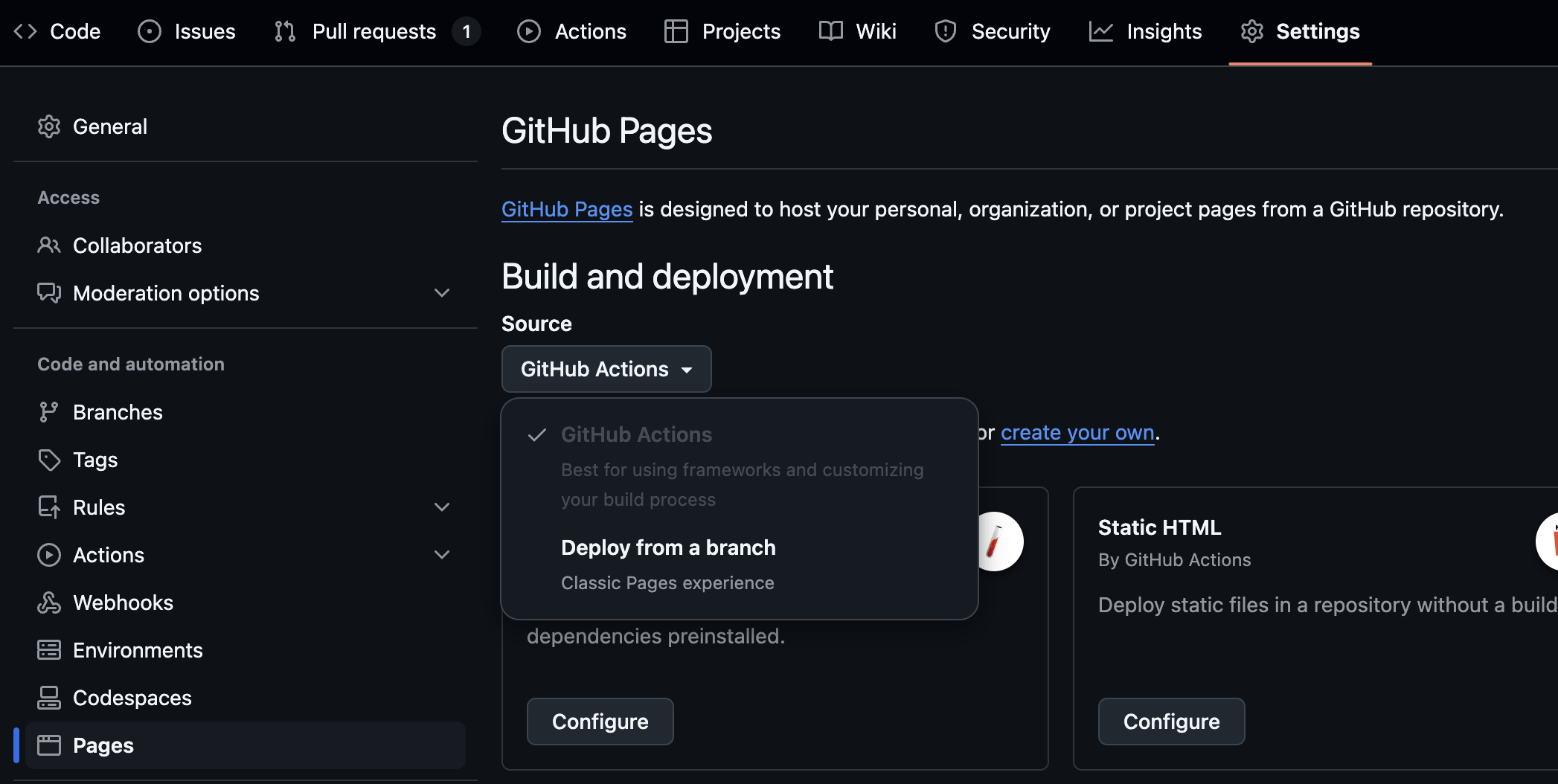Open Webhooks via its sidebar icon
This screenshot has height=784, width=1558.
pos(49,602)
